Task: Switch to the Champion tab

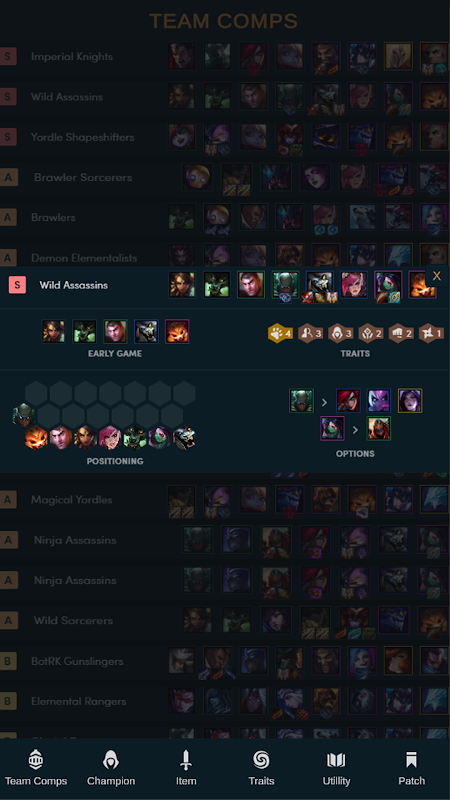Action: click(x=111, y=768)
